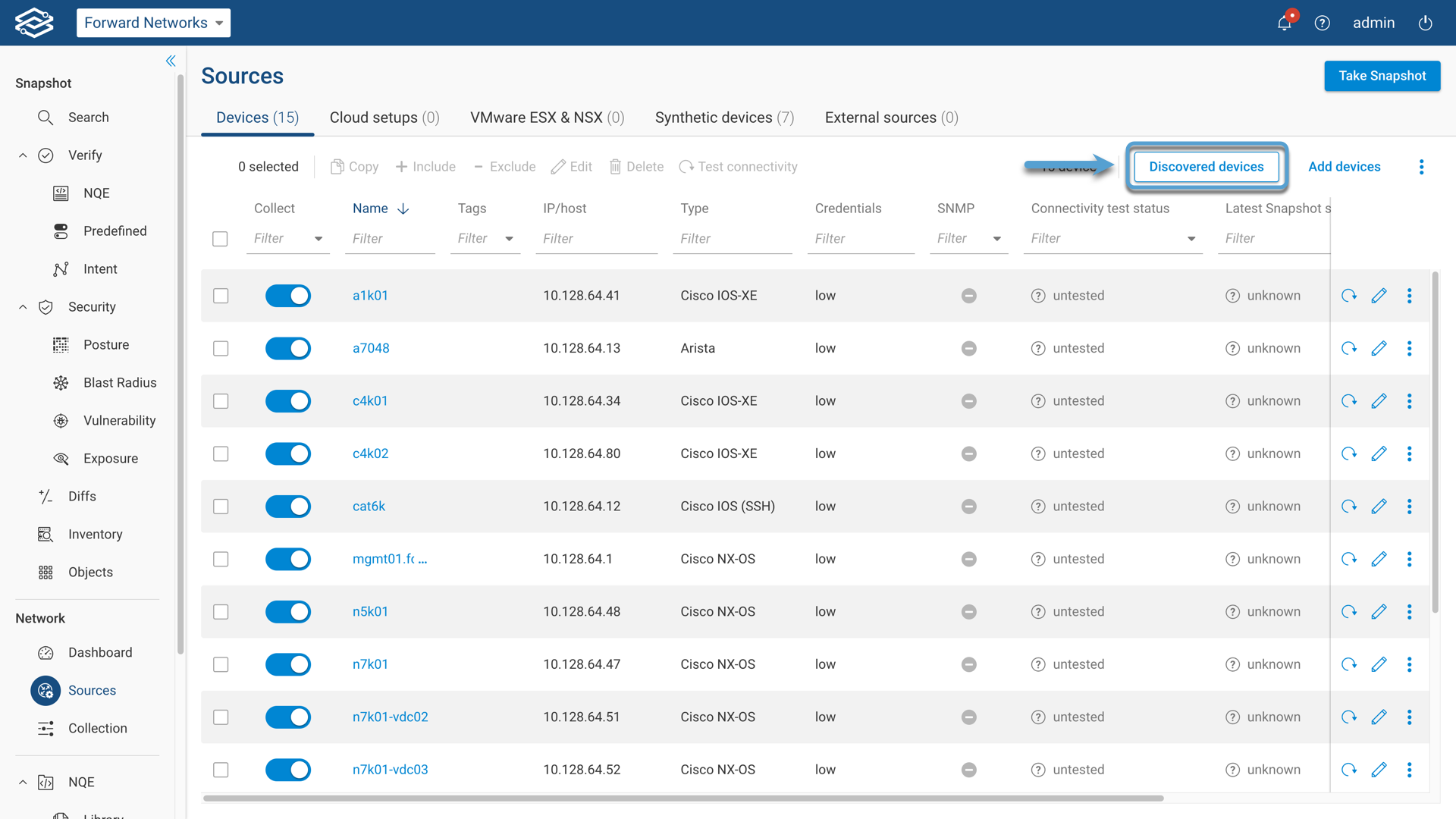This screenshot has height=819, width=1456.
Task: Open the n7k01-vdc02 device link
Action: pos(390,717)
